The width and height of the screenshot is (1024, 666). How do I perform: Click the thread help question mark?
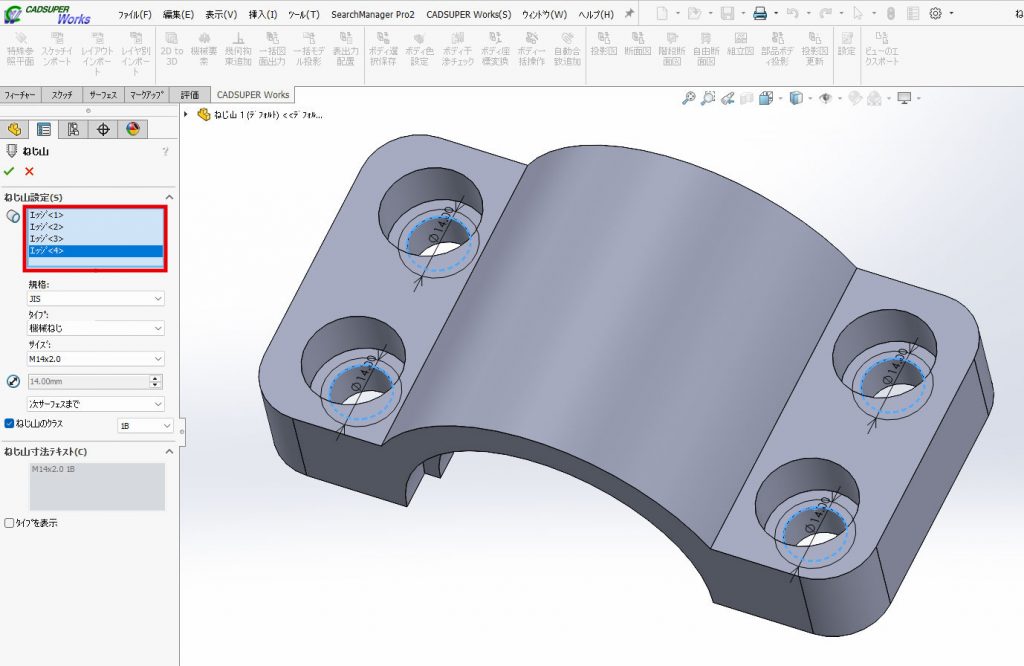(x=165, y=152)
